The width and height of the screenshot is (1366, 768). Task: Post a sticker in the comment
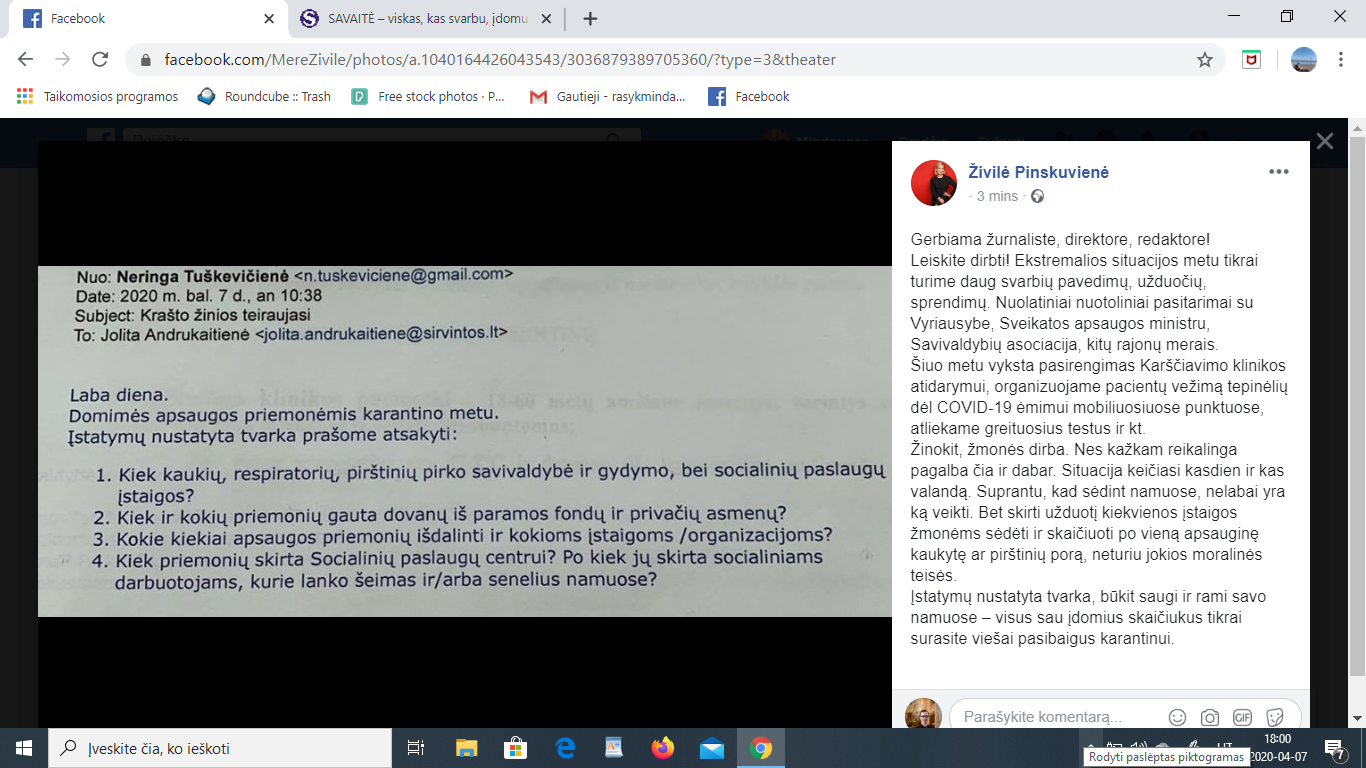coord(1274,717)
